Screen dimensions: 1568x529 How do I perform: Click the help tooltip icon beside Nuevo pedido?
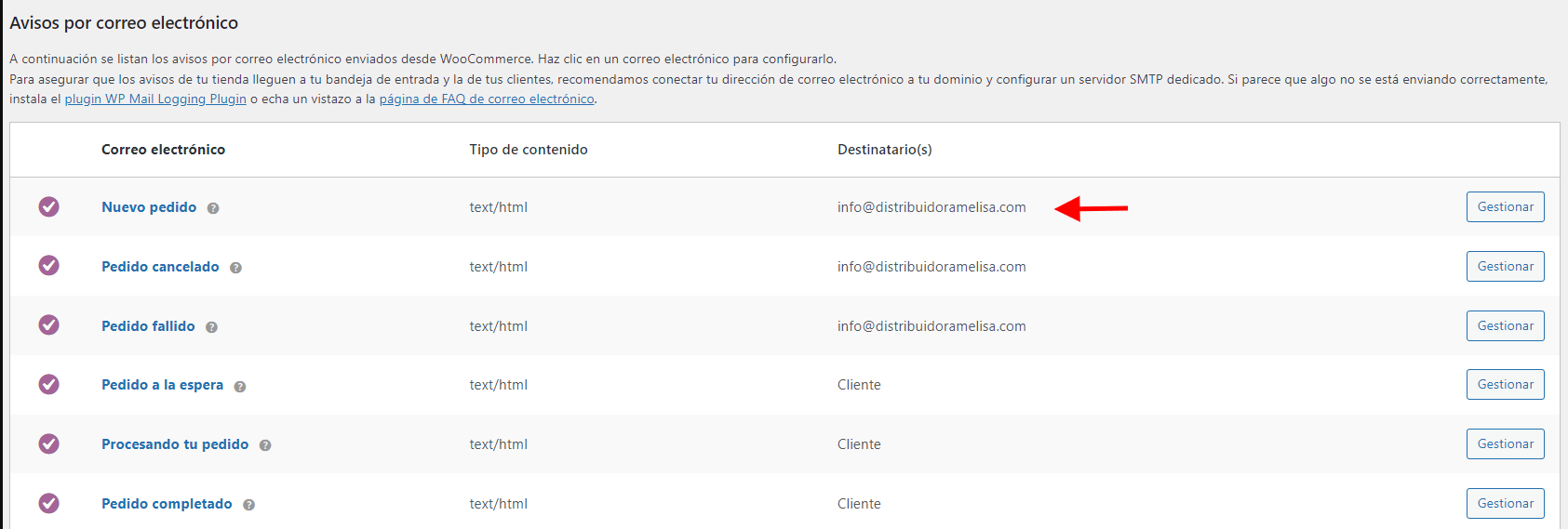pyautogui.click(x=213, y=208)
